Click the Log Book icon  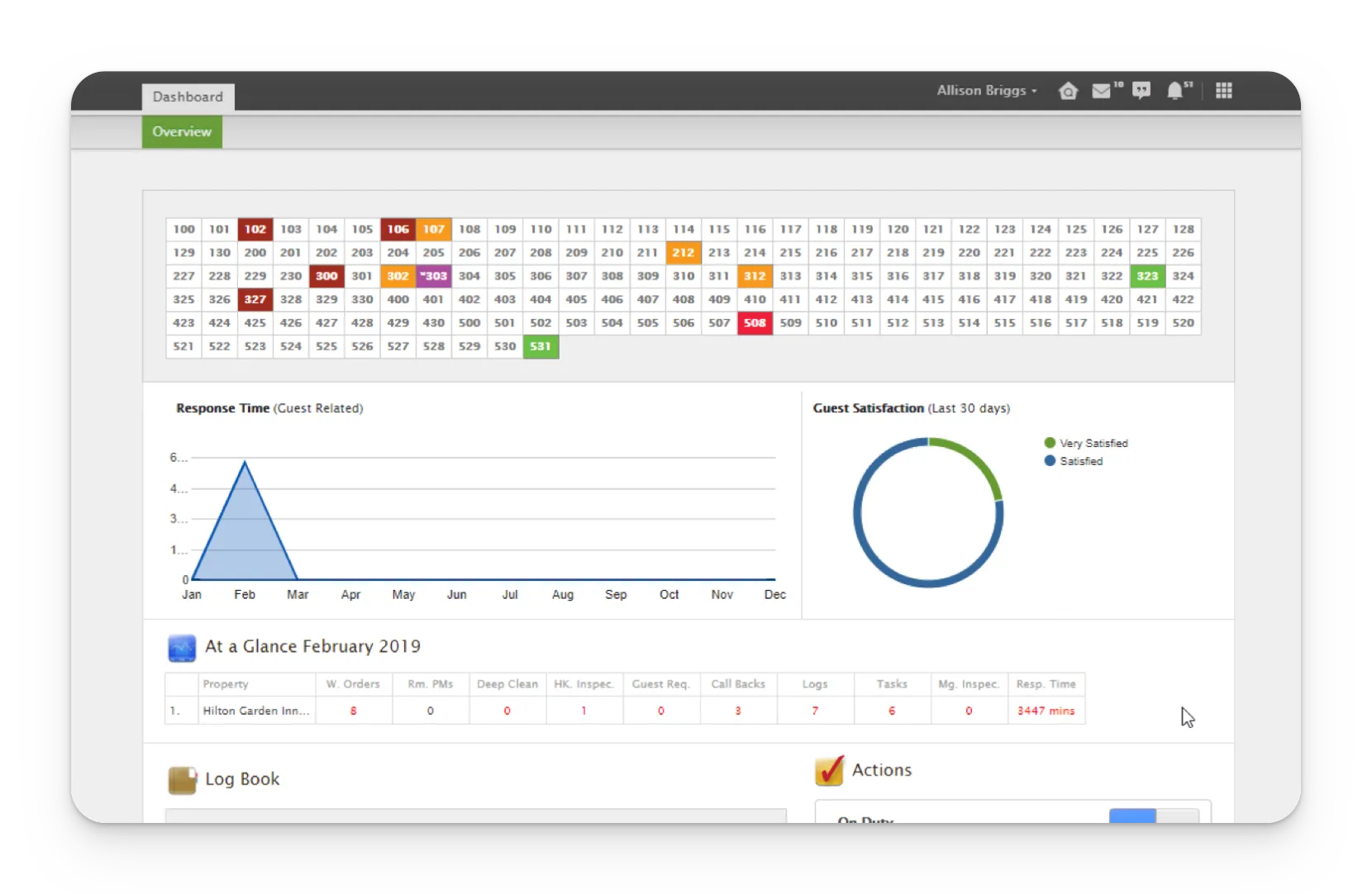[182, 780]
